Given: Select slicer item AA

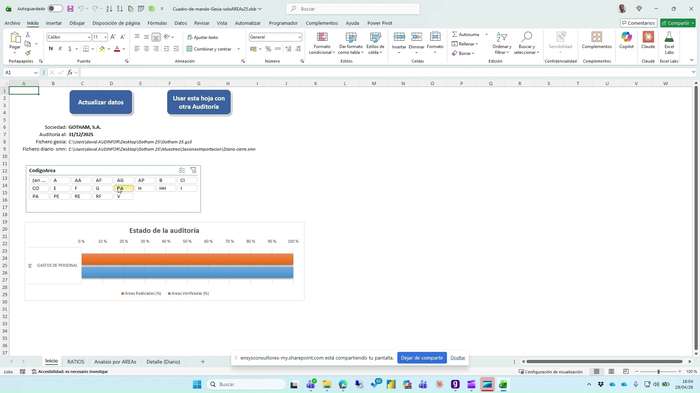Looking at the screenshot, I should (x=82, y=180).
